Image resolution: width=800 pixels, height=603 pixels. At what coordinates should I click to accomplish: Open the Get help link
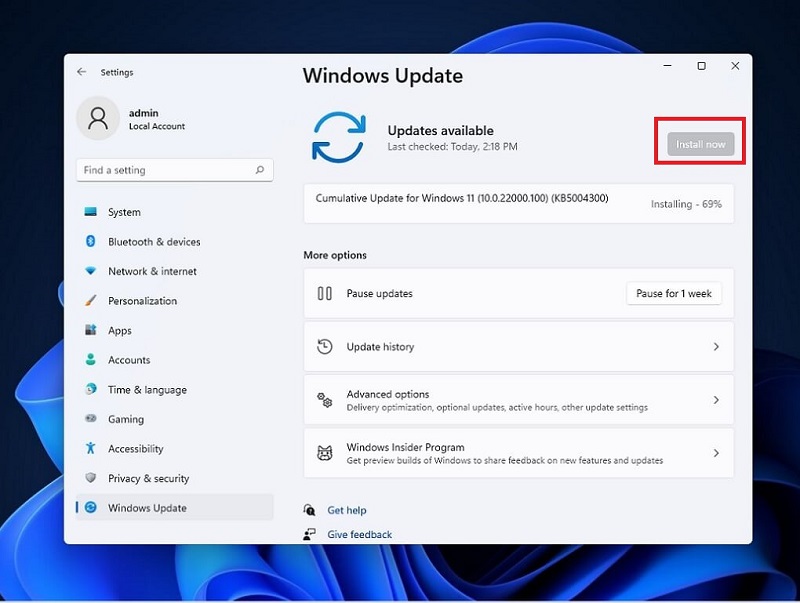347,510
